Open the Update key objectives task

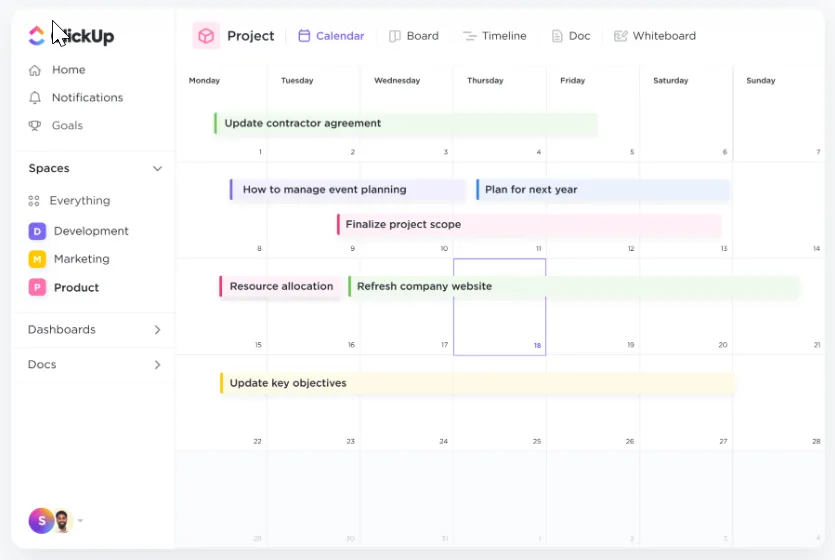pos(477,383)
